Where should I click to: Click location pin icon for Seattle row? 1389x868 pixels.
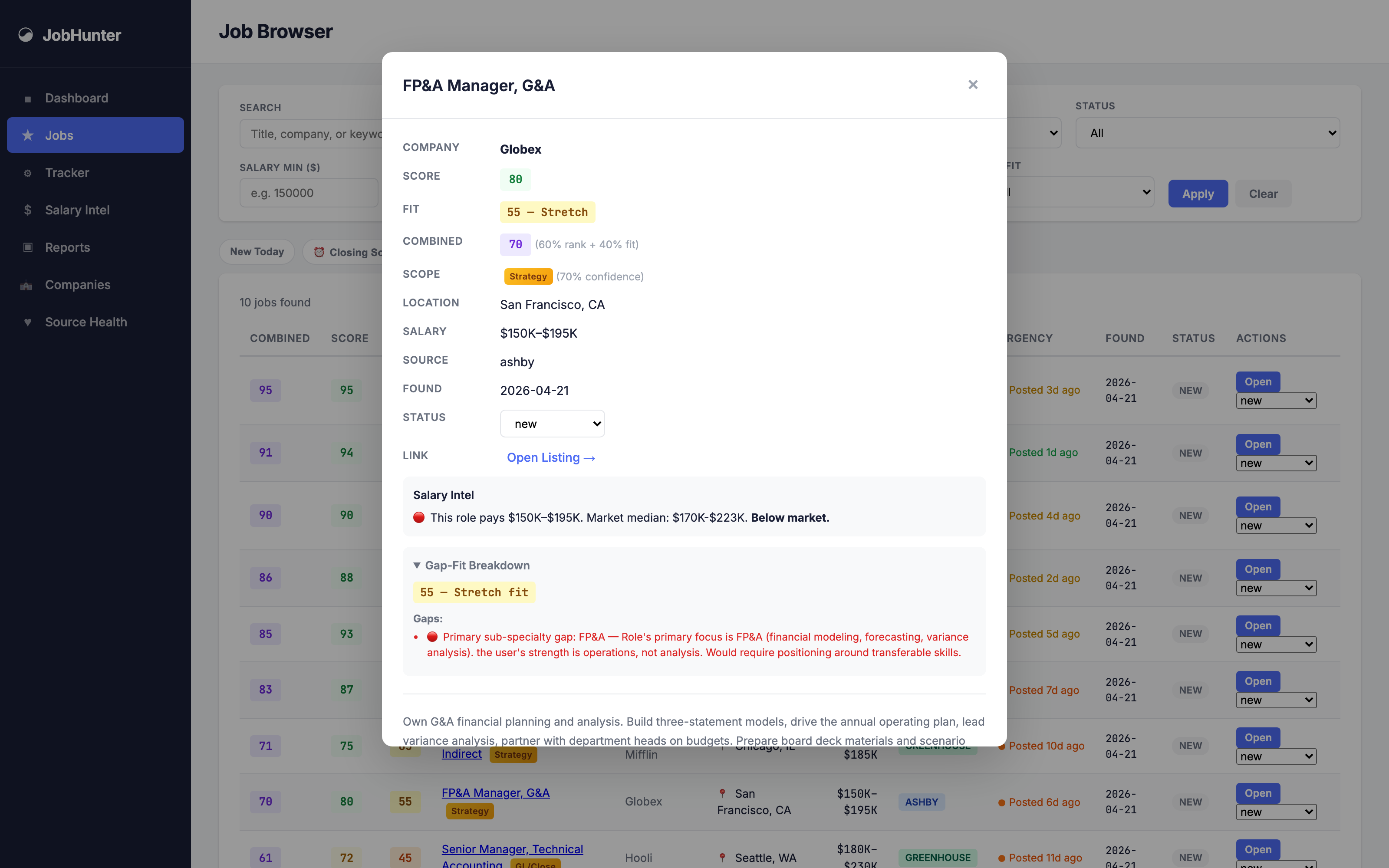coord(723,858)
